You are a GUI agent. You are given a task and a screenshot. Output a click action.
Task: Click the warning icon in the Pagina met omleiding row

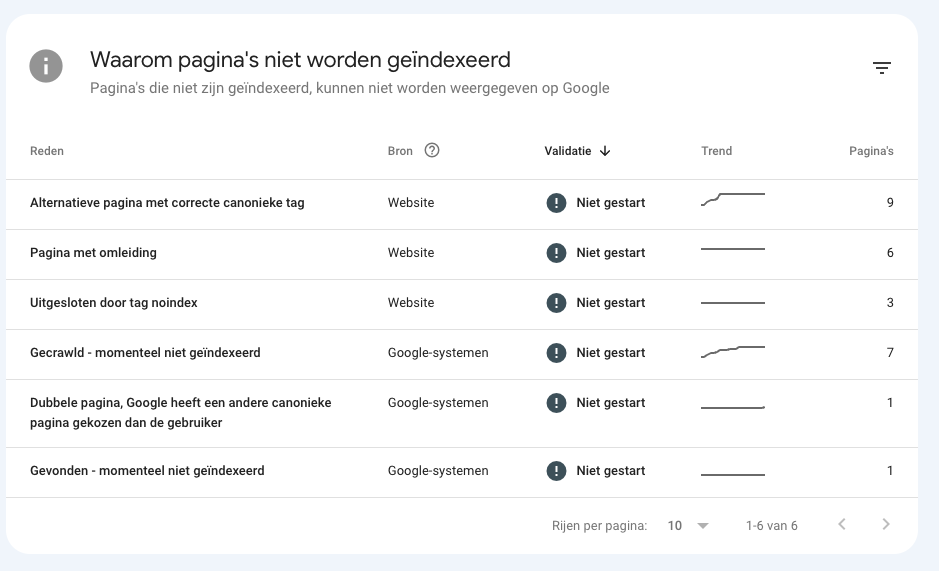click(556, 253)
